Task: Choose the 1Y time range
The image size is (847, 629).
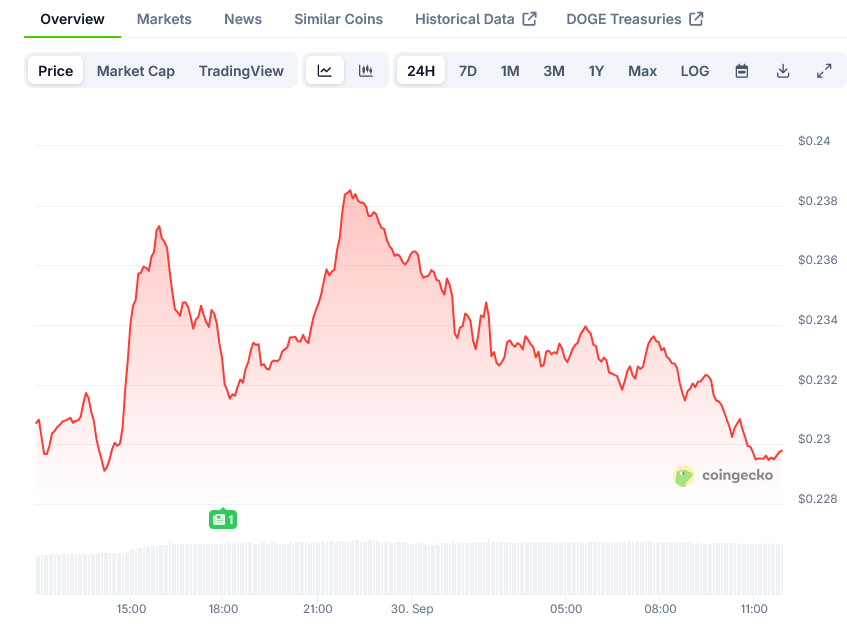Action: 596,71
